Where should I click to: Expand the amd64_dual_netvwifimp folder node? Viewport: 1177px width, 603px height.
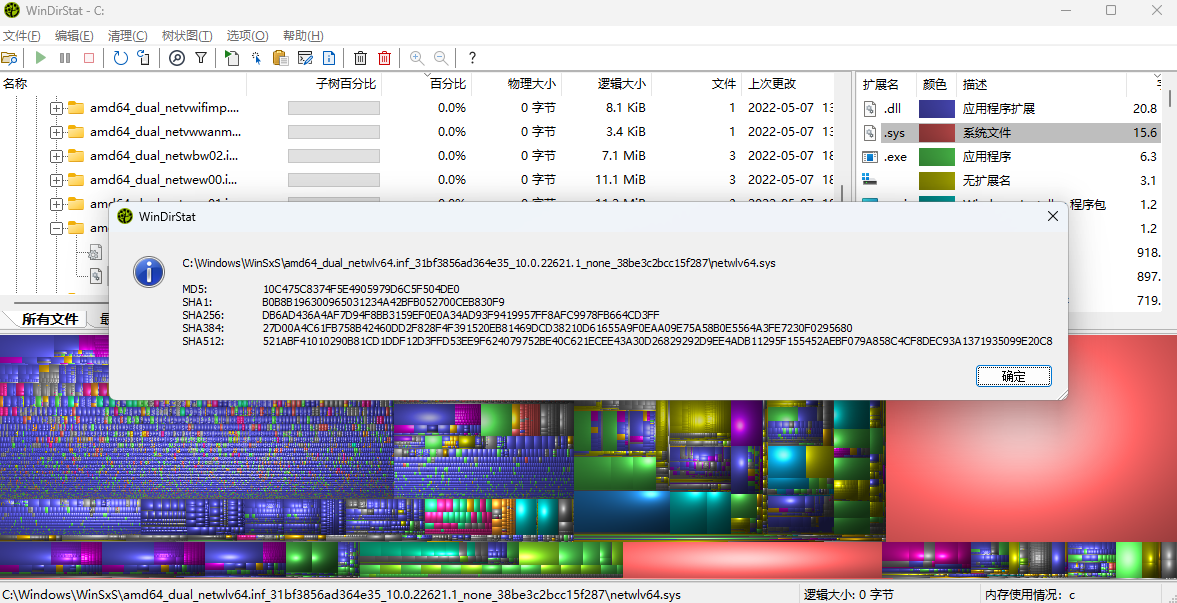point(57,108)
